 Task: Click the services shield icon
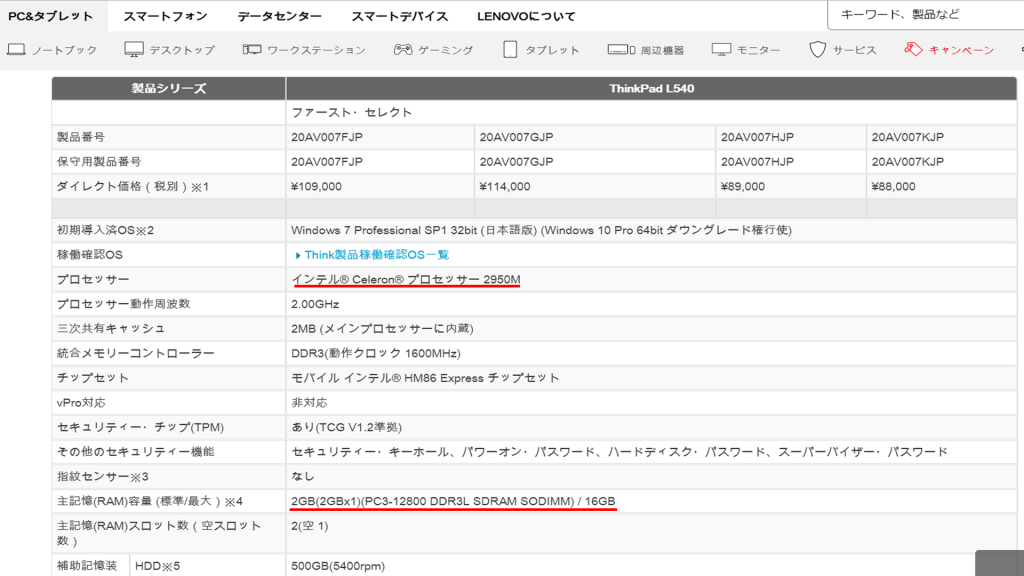point(818,49)
